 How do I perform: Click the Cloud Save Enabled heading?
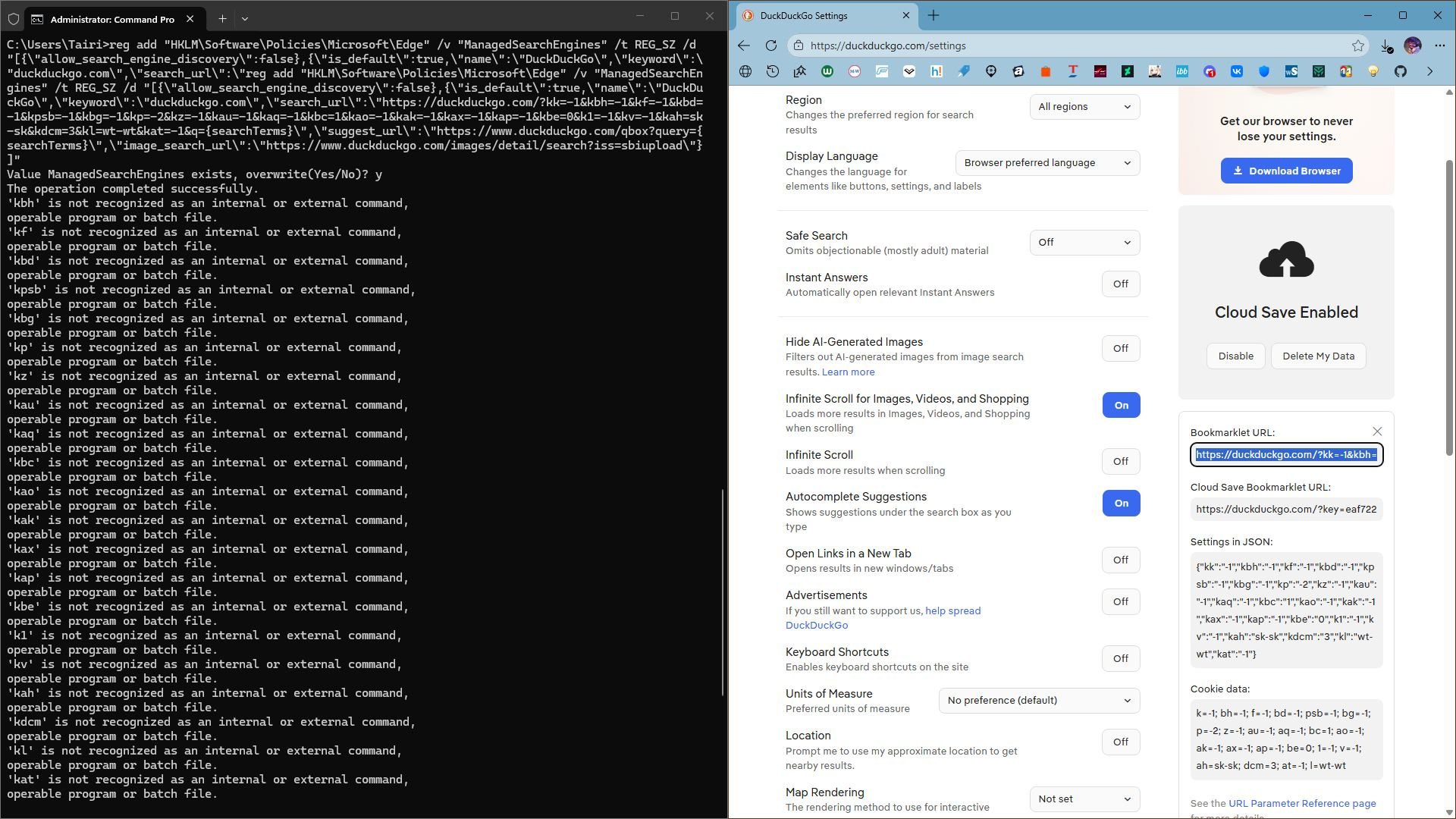(x=1286, y=312)
